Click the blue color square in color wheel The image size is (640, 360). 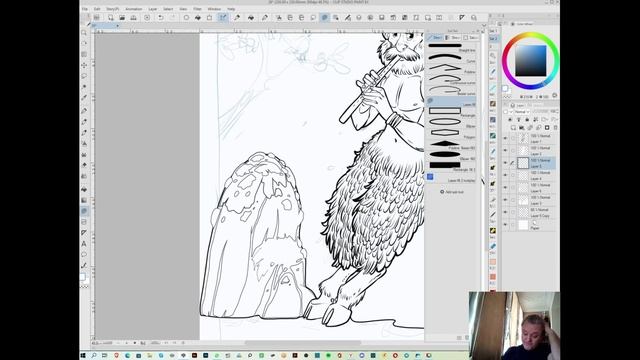tap(531, 61)
